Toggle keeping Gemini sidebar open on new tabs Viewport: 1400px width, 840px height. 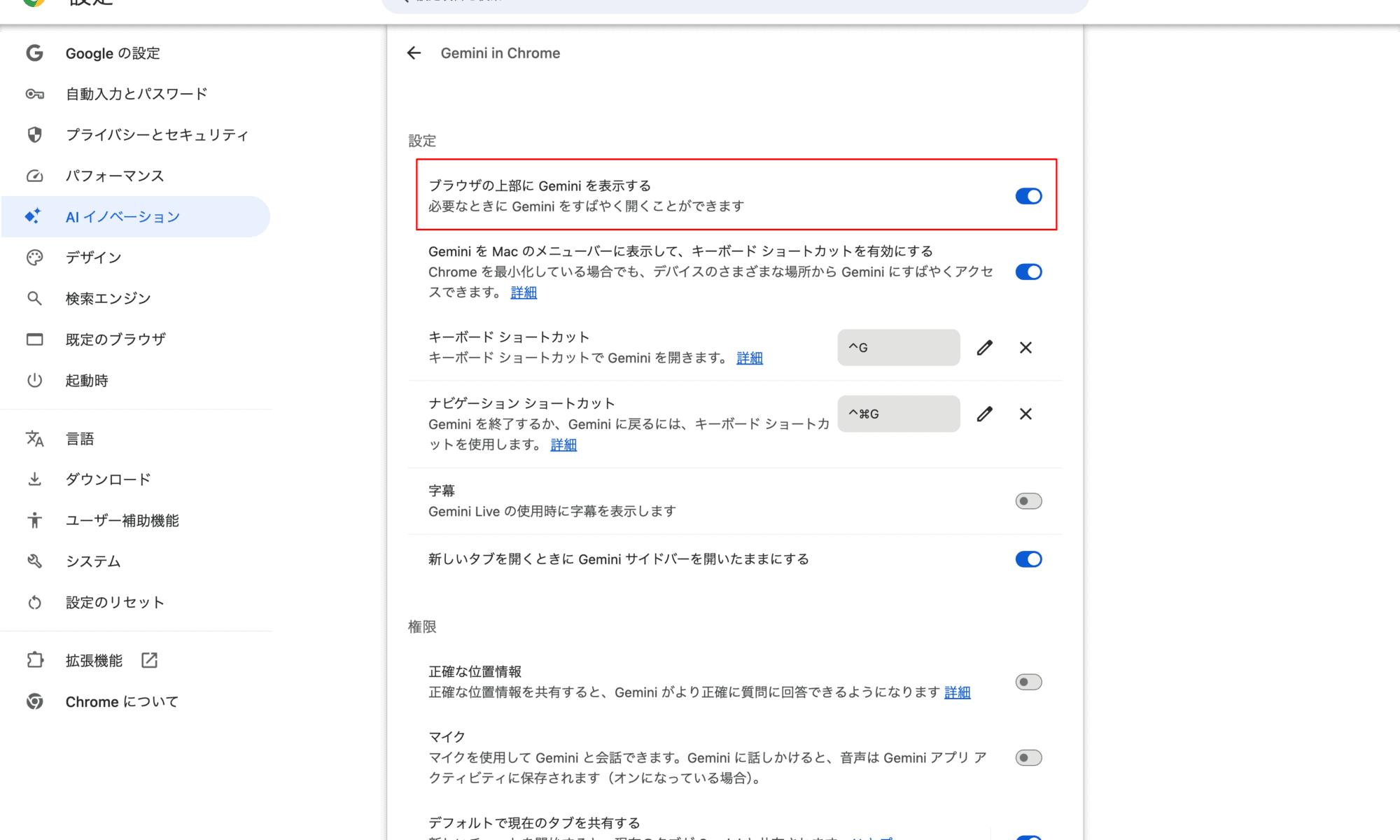(1028, 559)
